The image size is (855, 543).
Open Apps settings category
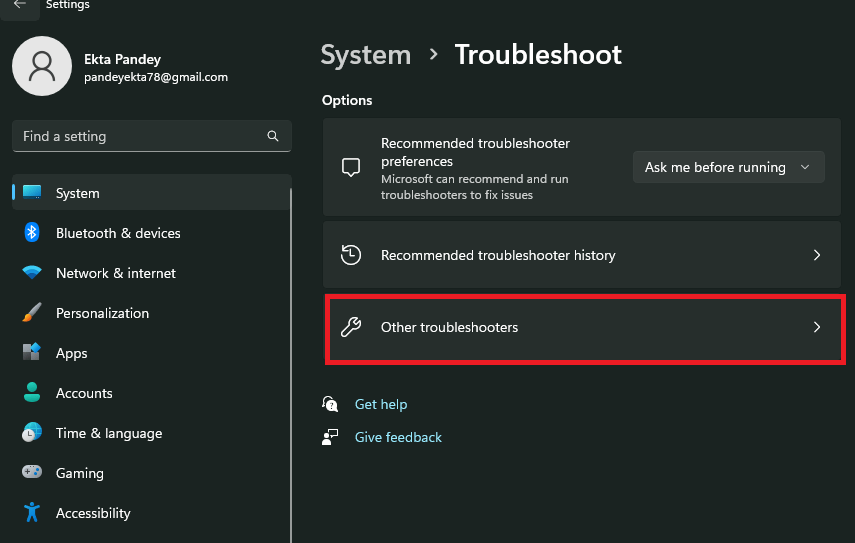coord(72,353)
